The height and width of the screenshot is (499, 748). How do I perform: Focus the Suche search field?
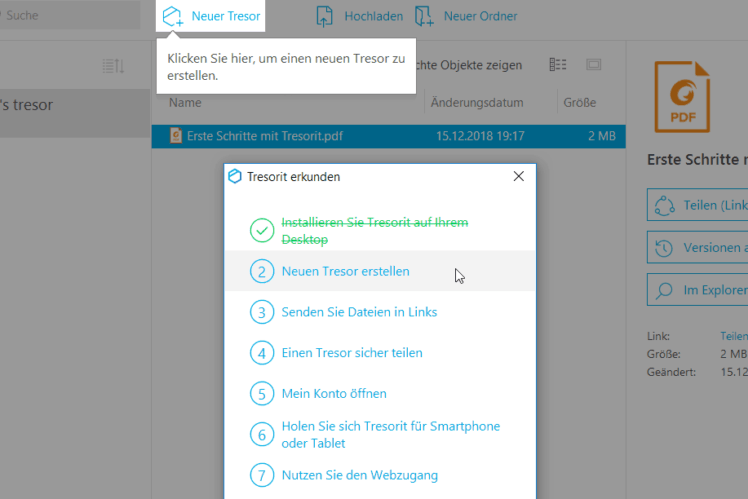point(70,15)
